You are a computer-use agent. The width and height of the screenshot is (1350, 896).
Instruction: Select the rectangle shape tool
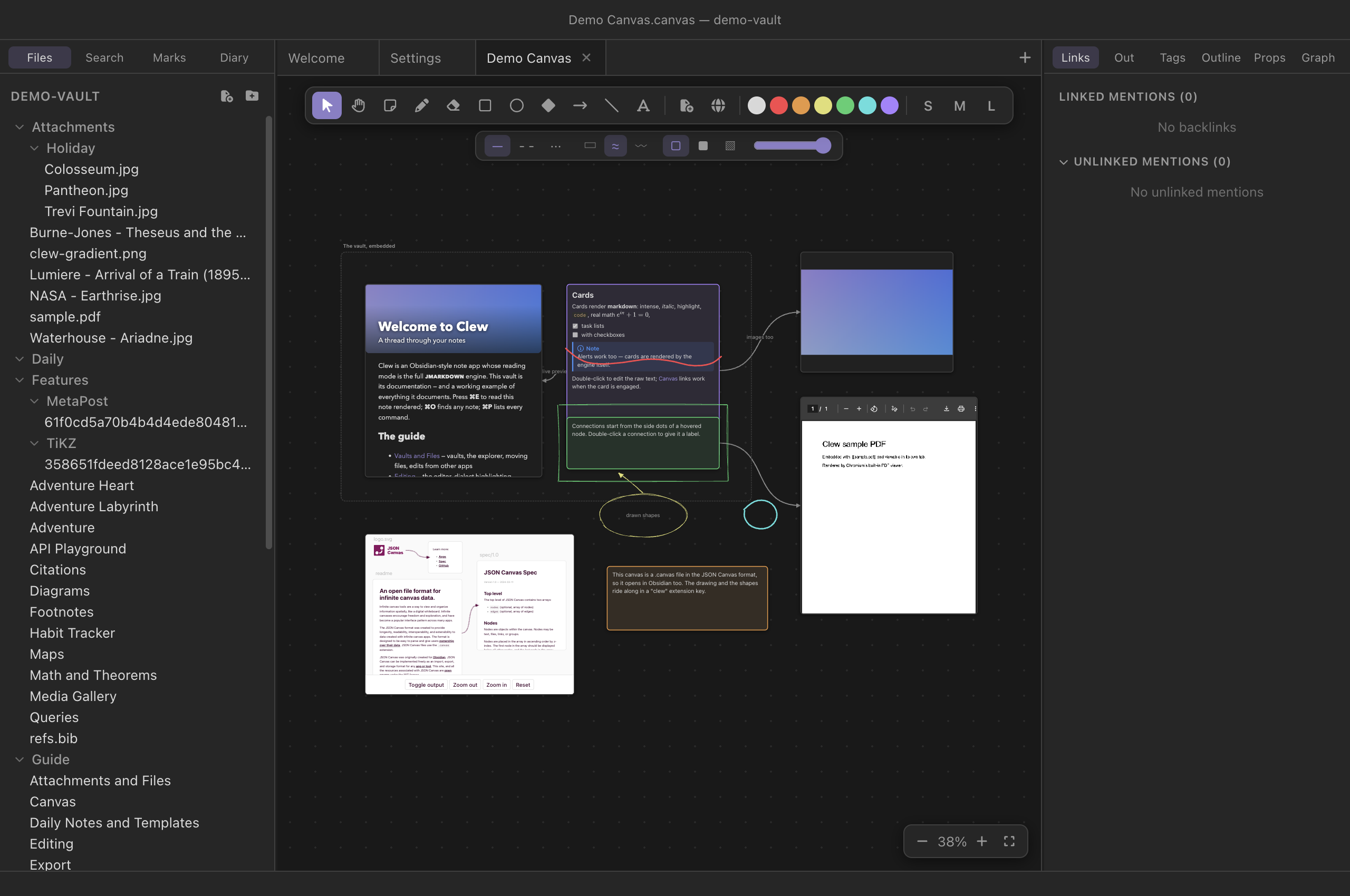pyautogui.click(x=485, y=106)
